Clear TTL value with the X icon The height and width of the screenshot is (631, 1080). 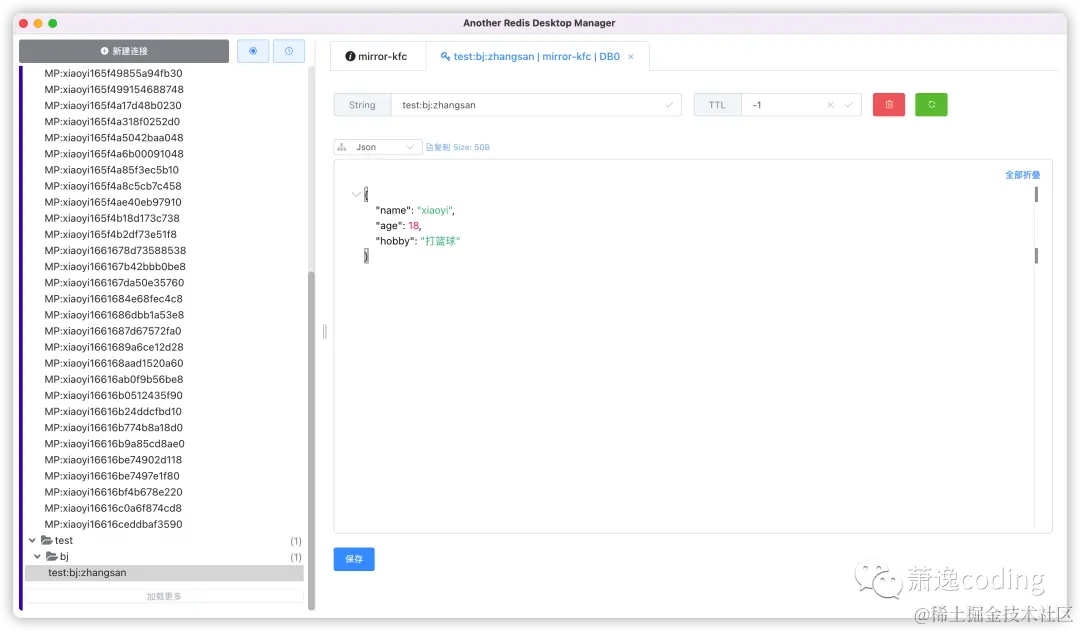831,105
